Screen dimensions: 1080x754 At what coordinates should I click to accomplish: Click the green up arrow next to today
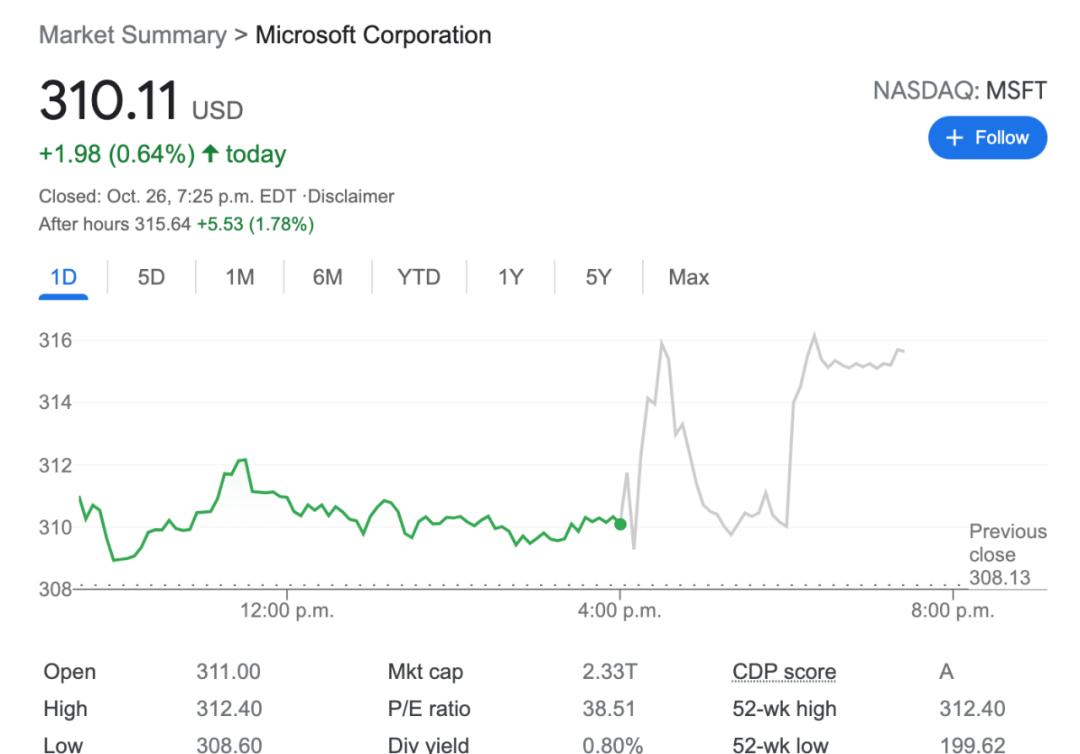pyautogui.click(x=207, y=155)
